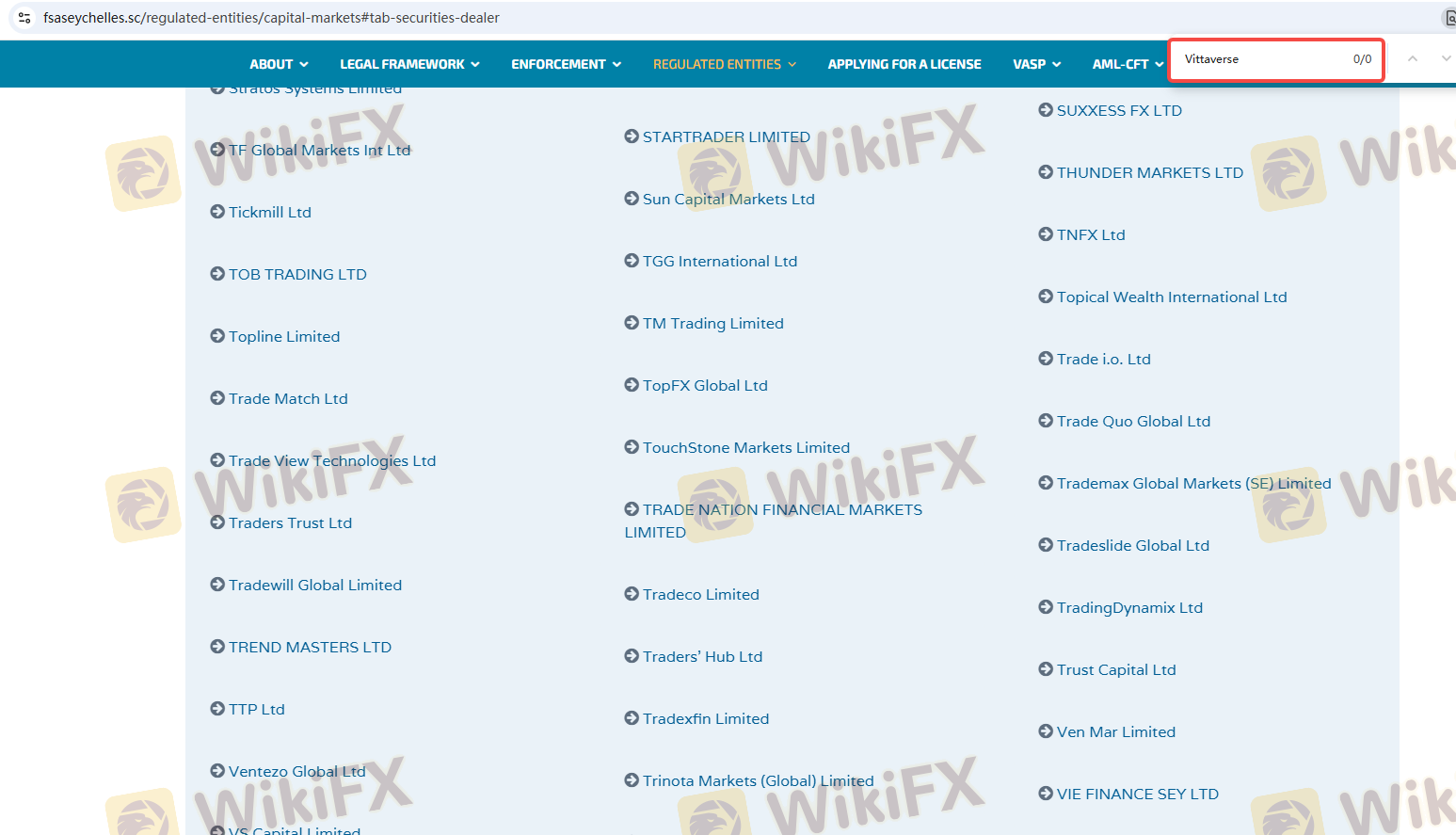Click the site information icon in address bar
Screen dimensions: 1456x835
pos(24,18)
